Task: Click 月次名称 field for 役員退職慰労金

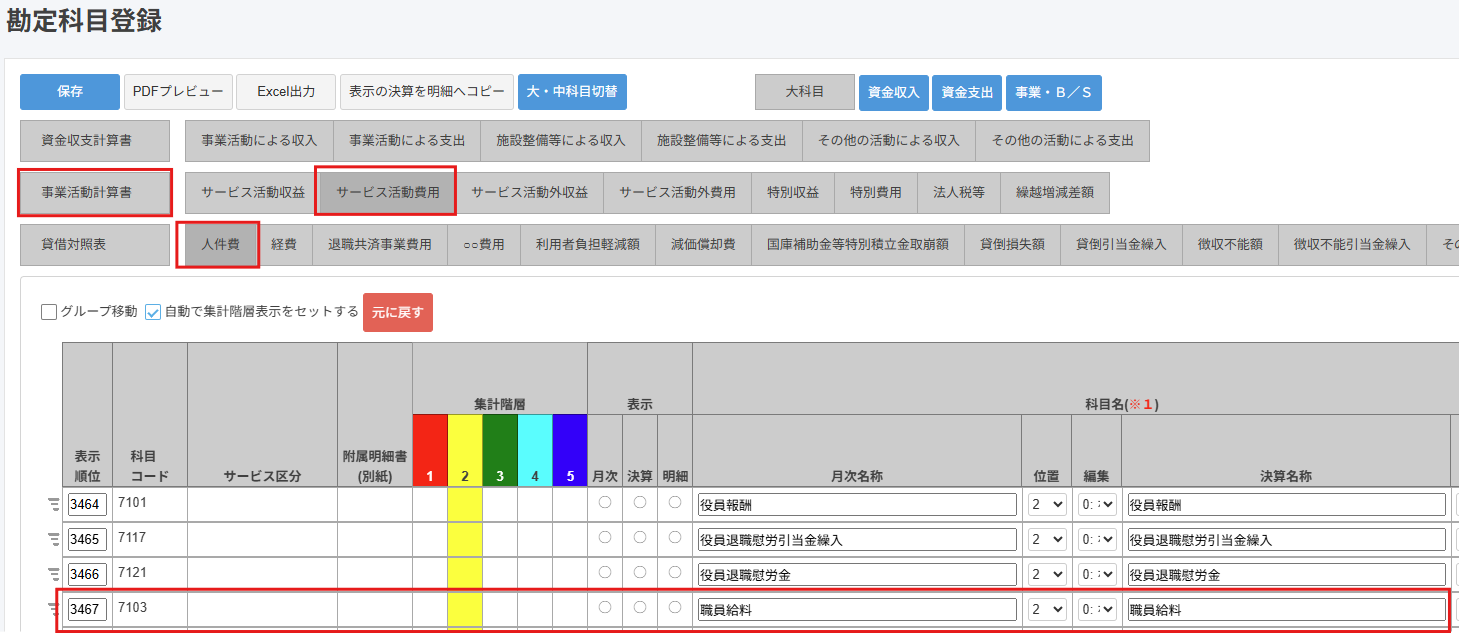Action: point(857,575)
